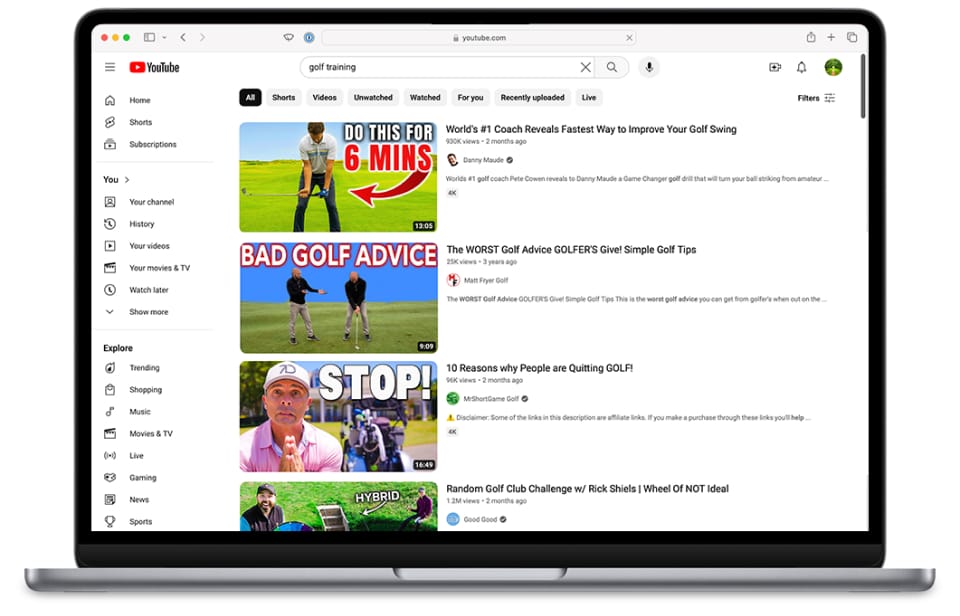
Task: Open the user account avatar
Action: [x=833, y=67]
